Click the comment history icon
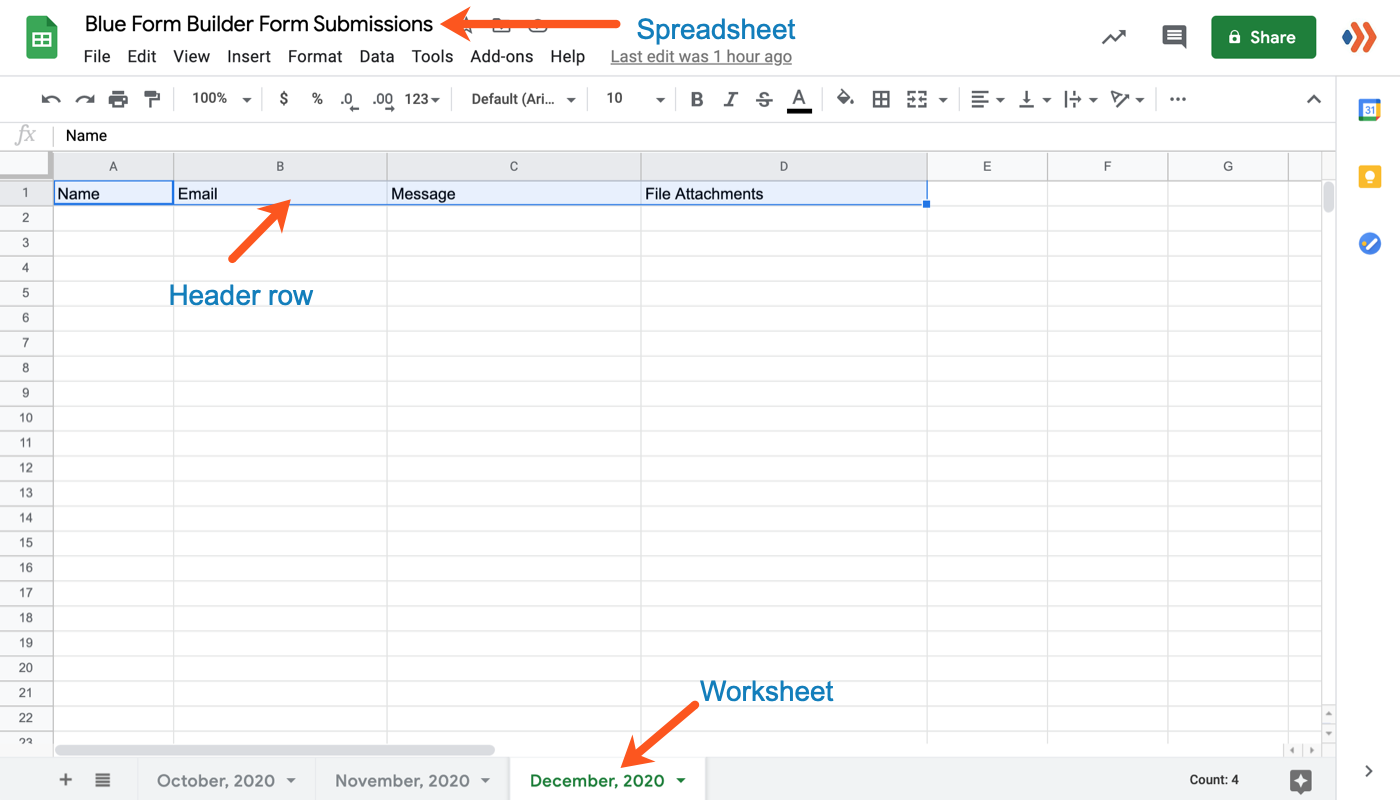Viewport: 1400px width, 800px height. (1174, 37)
